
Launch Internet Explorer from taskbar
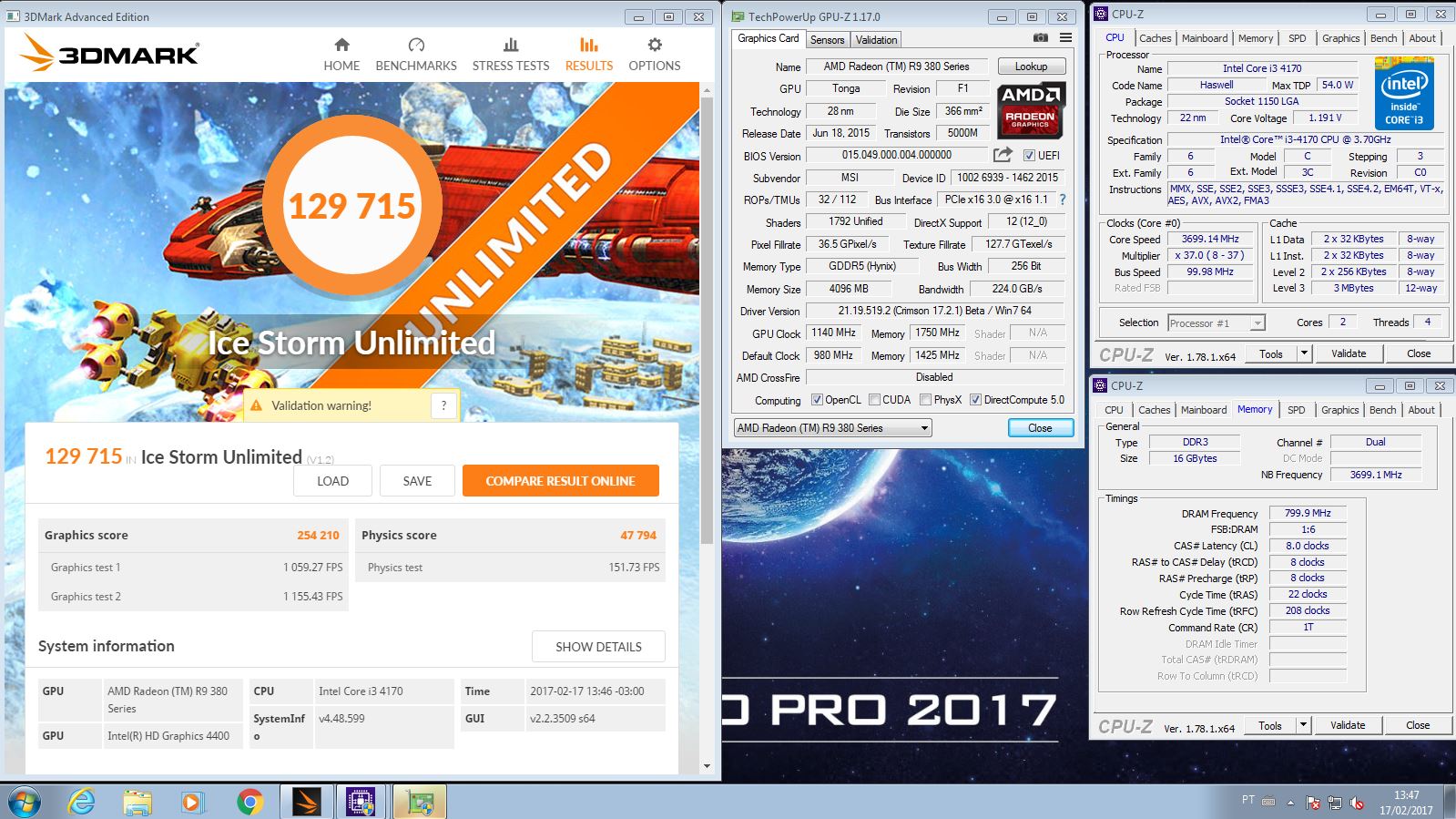tap(82, 802)
